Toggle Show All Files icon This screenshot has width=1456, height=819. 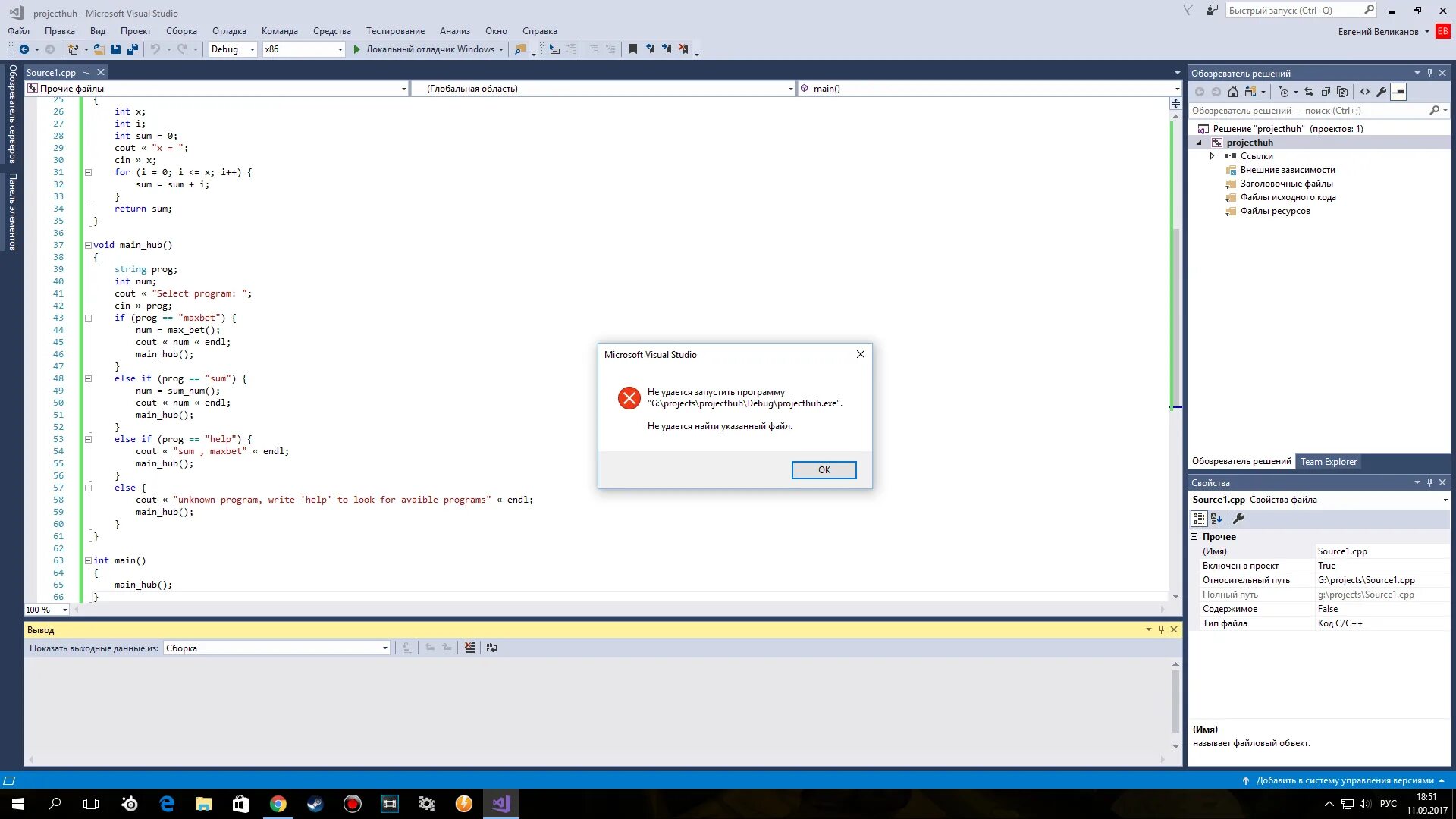tap(1342, 92)
